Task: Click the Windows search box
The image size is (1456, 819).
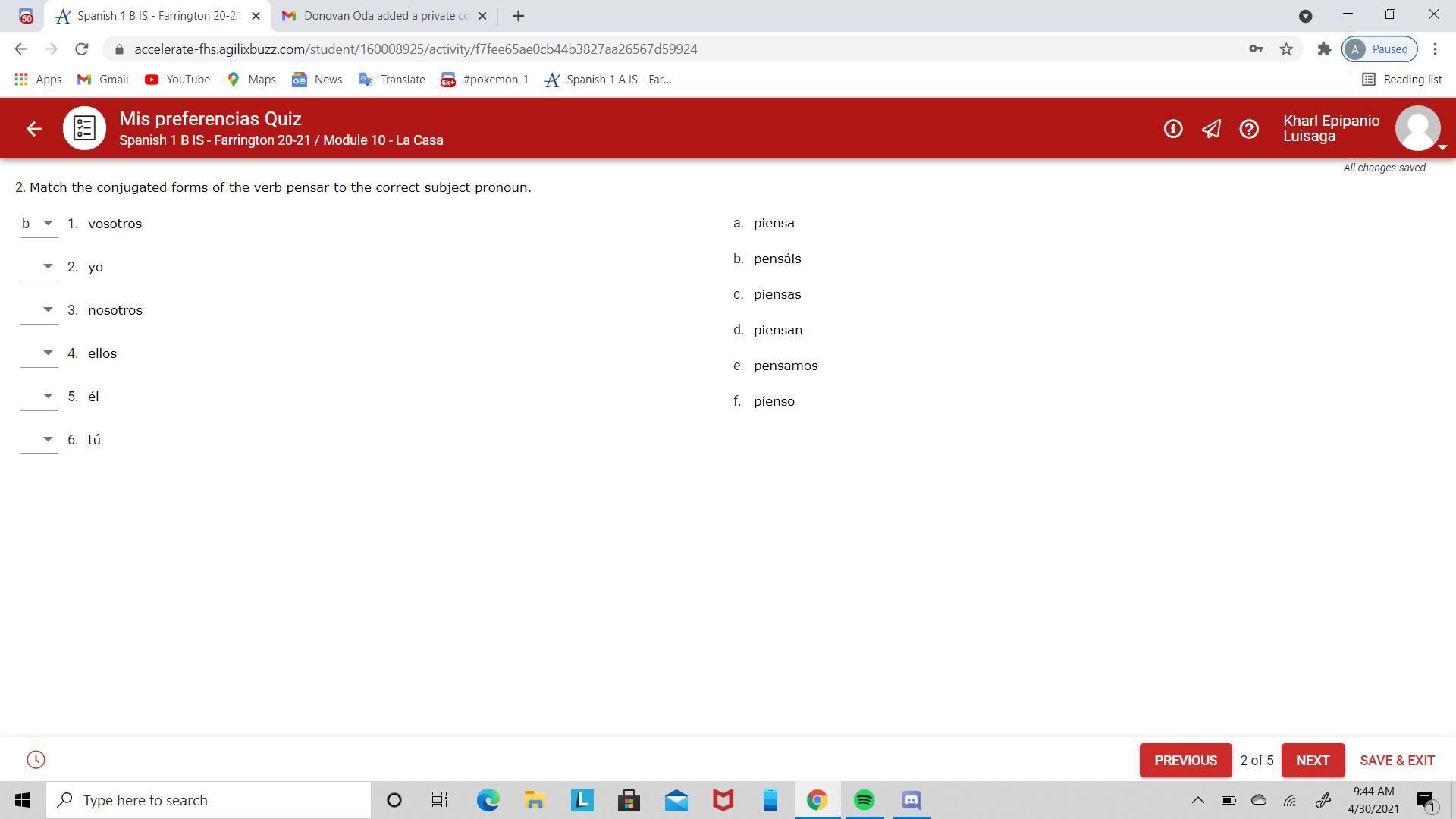Action: (209, 800)
